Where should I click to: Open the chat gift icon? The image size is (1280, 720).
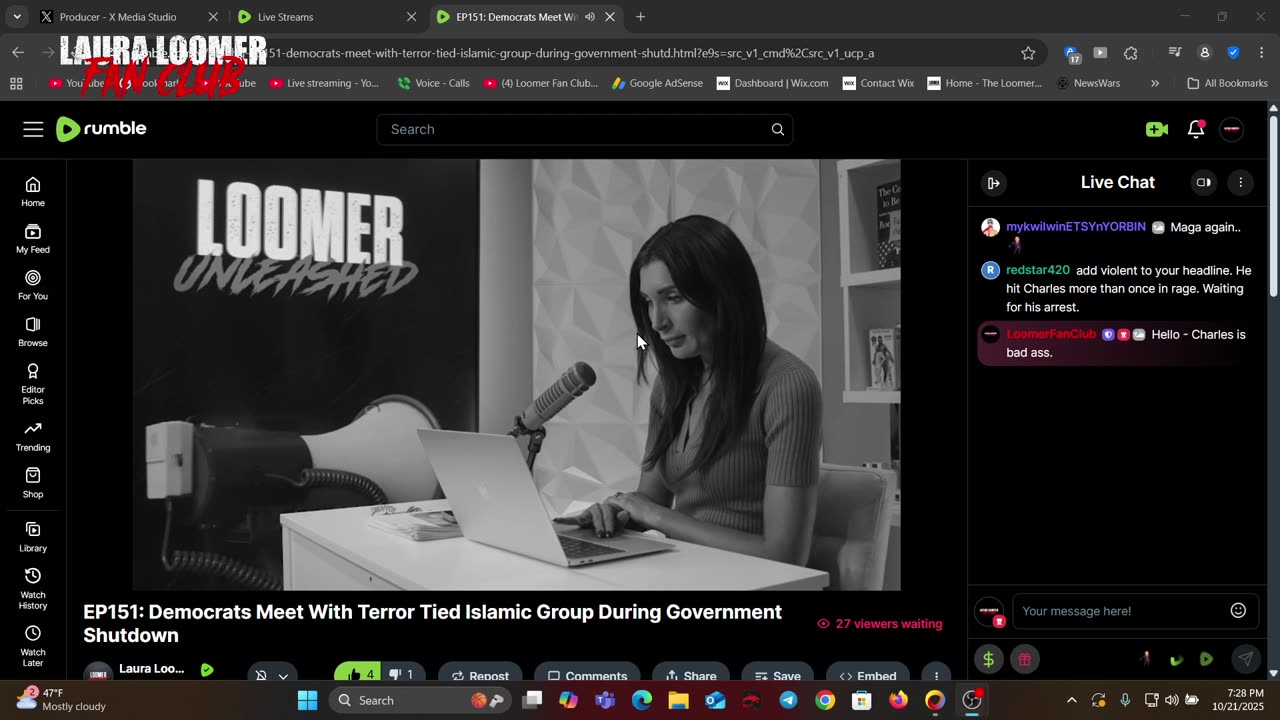pos(1024,659)
